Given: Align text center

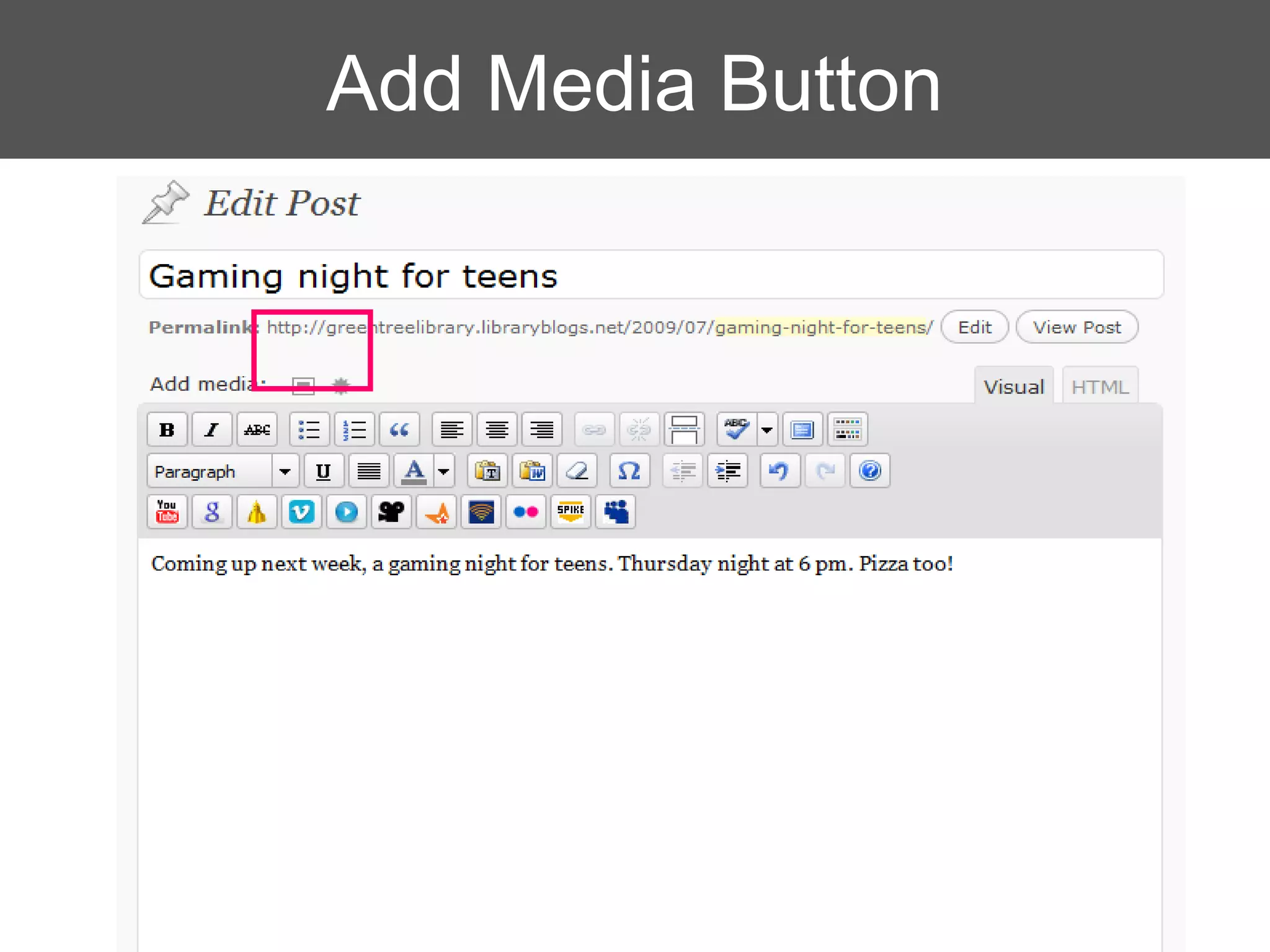Looking at the screenshot, I should [497, 430].
